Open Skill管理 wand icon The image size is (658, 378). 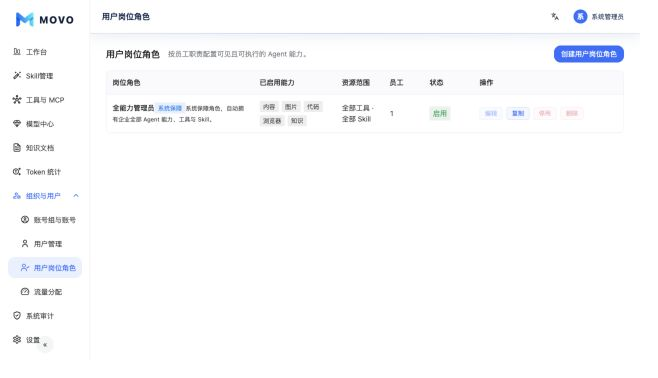coord(17,76)
